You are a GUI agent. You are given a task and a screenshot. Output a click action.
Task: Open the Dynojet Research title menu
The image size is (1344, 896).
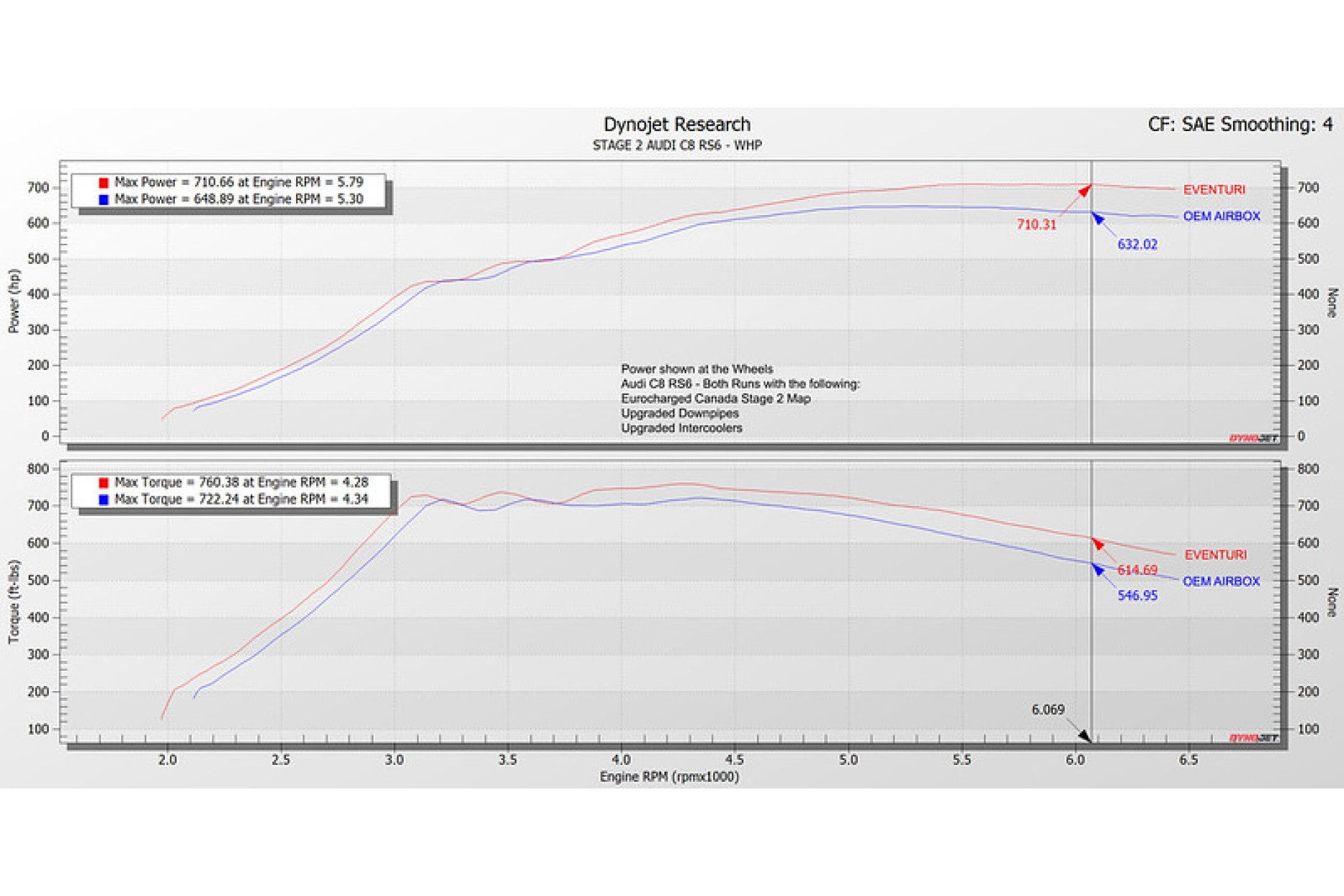[677, 124]
